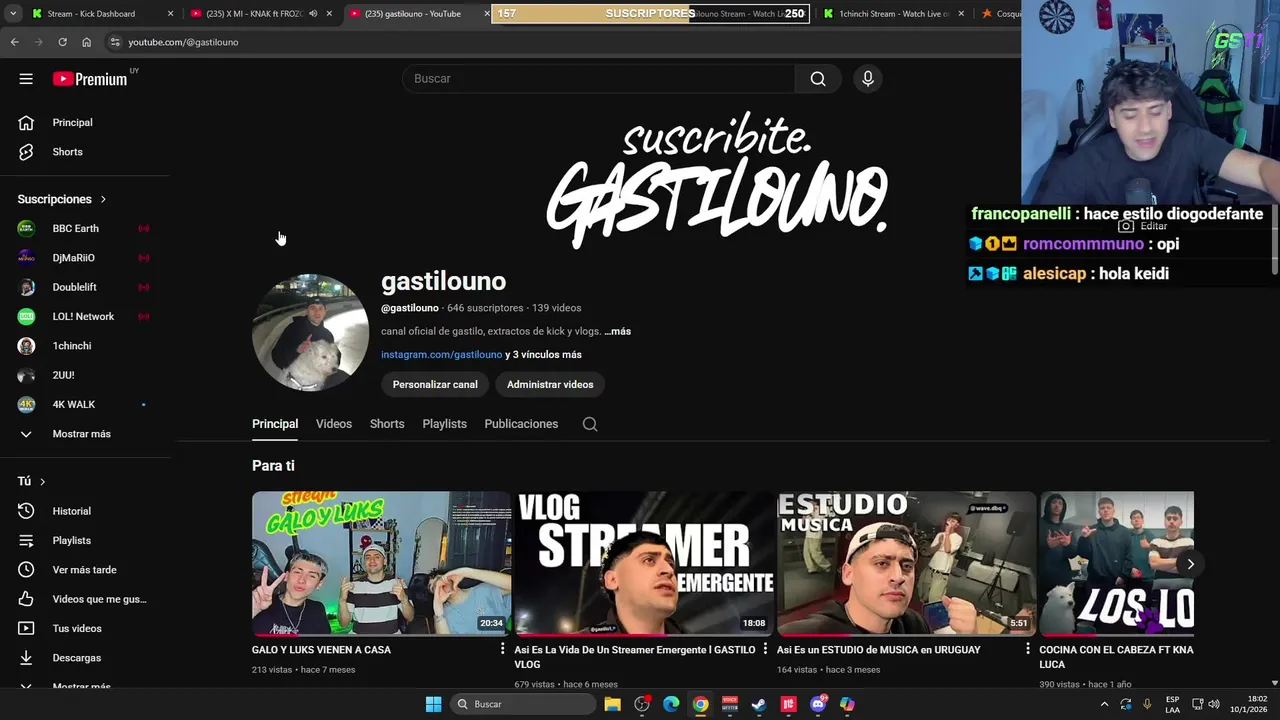Go back with the browser back arrow
The height and width of the screenshot is (720, 1280).
(14, 42)
